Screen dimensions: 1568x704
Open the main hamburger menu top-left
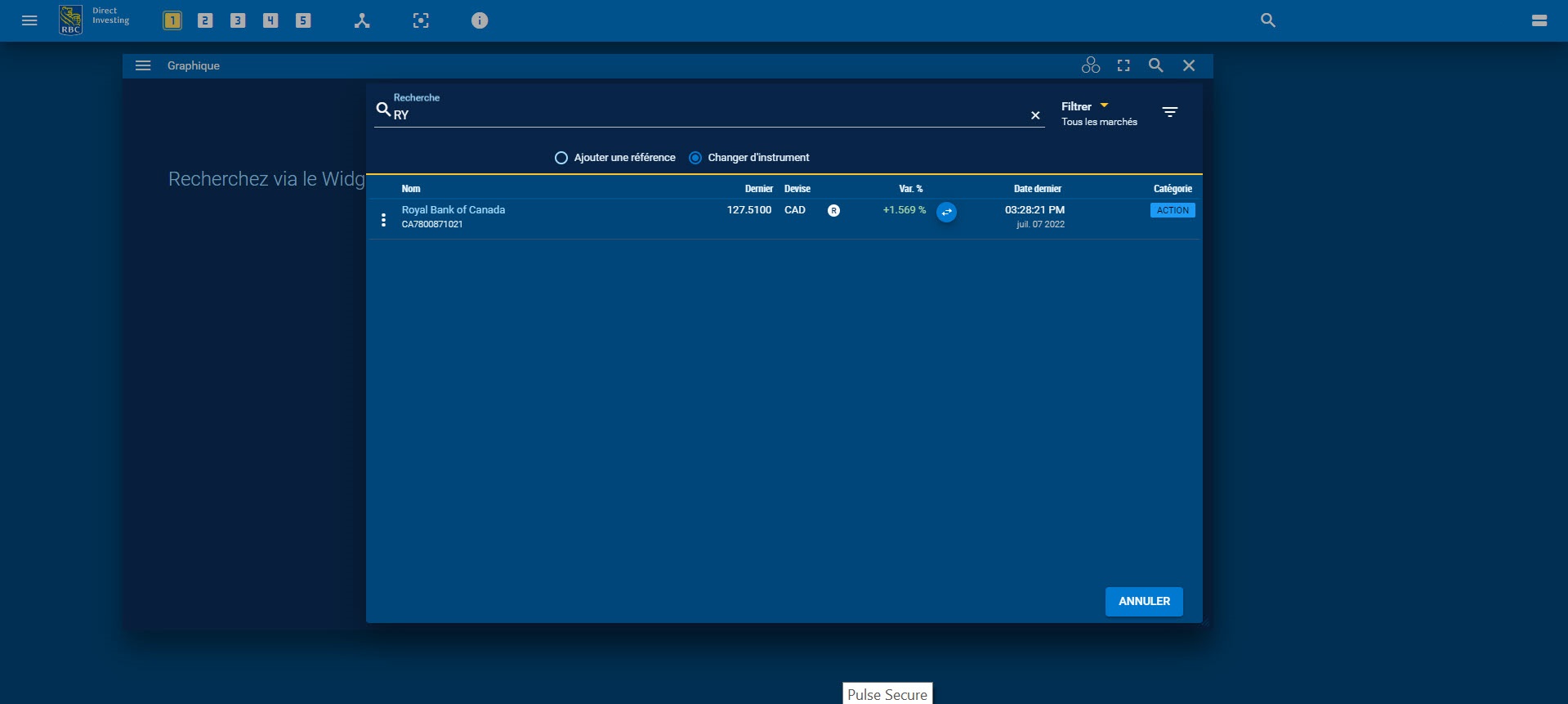[x=29, y=20]
